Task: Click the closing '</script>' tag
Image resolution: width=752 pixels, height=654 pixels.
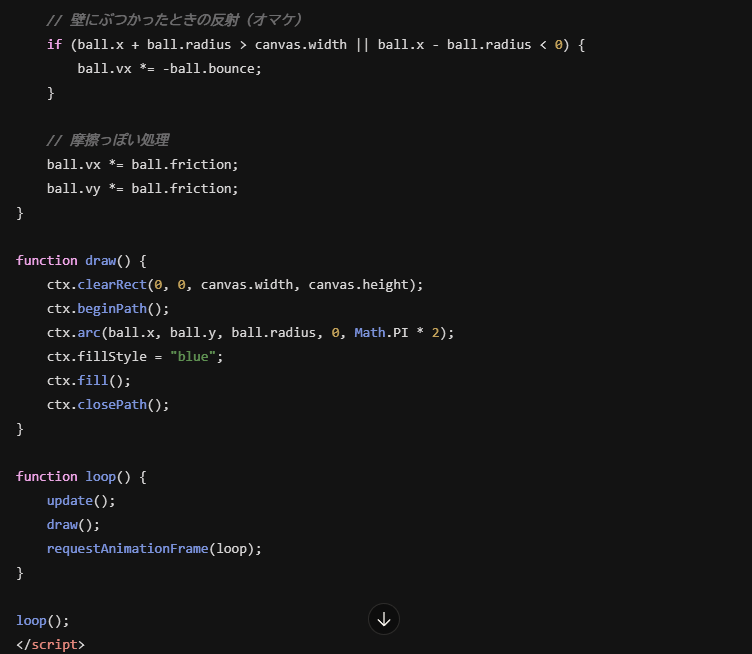Action: pyautogui.click(x=50, y=644)
